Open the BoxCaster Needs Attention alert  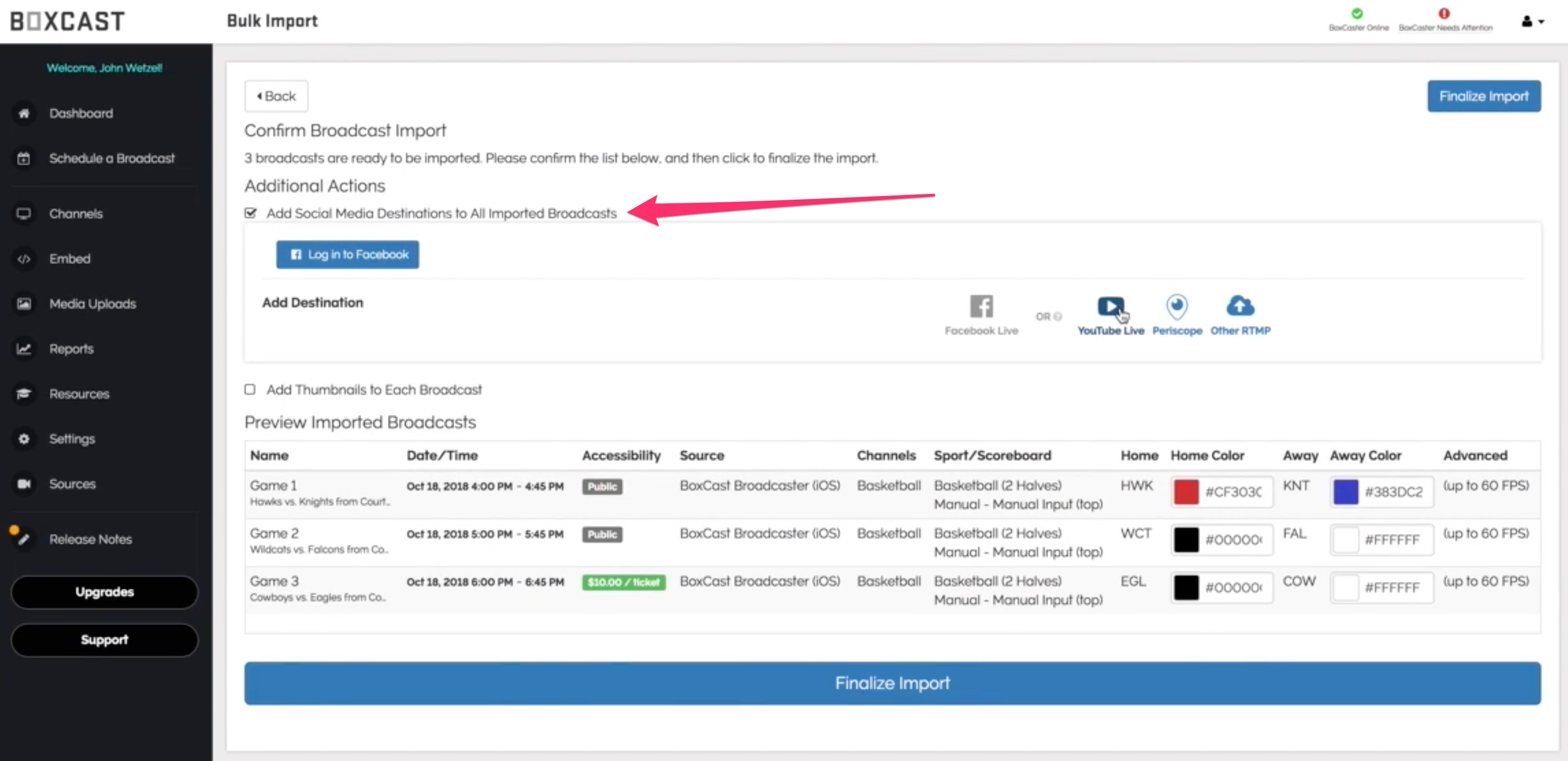1444,14
